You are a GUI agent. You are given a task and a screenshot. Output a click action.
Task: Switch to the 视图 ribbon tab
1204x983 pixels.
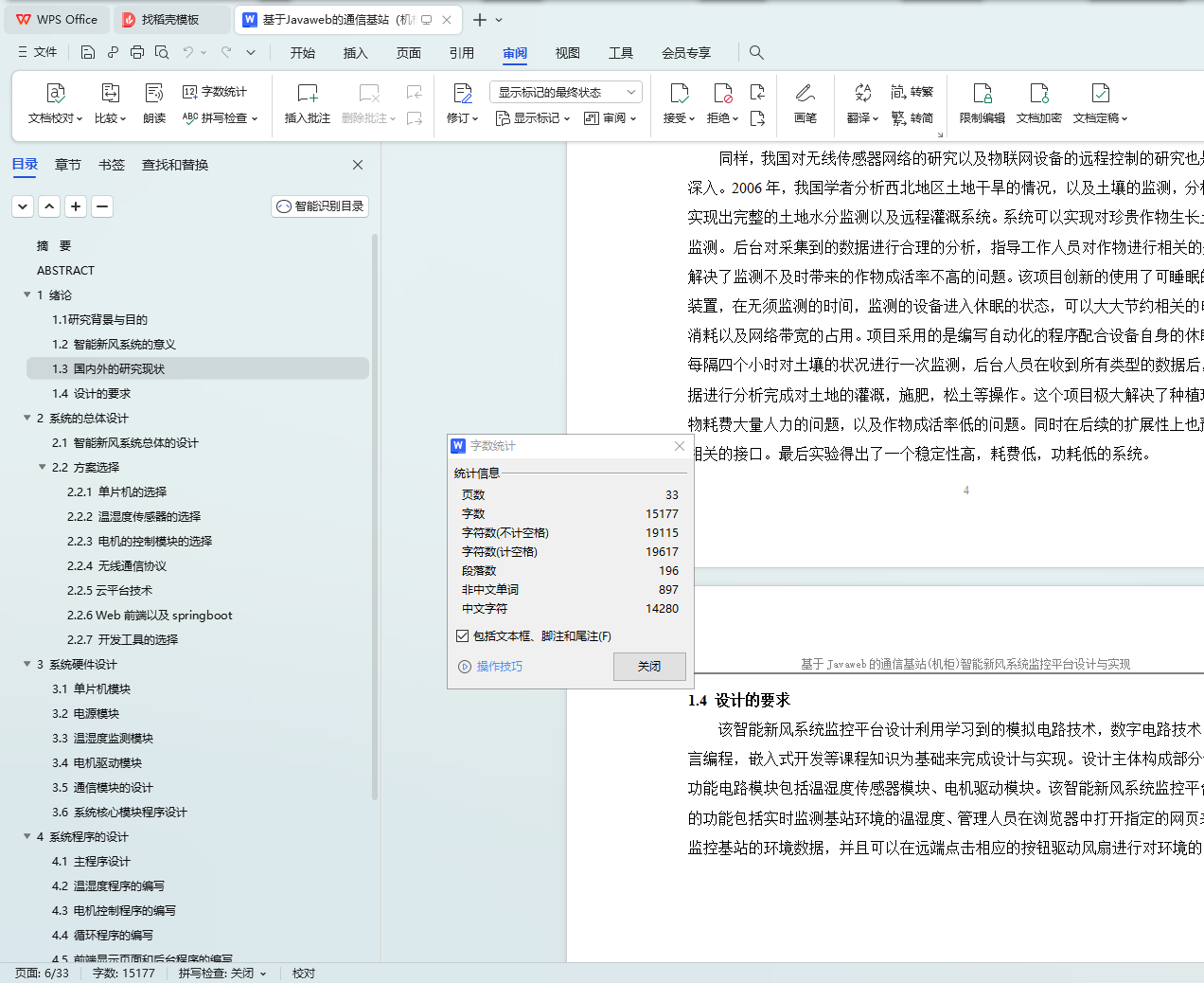(x=567, y=53)
